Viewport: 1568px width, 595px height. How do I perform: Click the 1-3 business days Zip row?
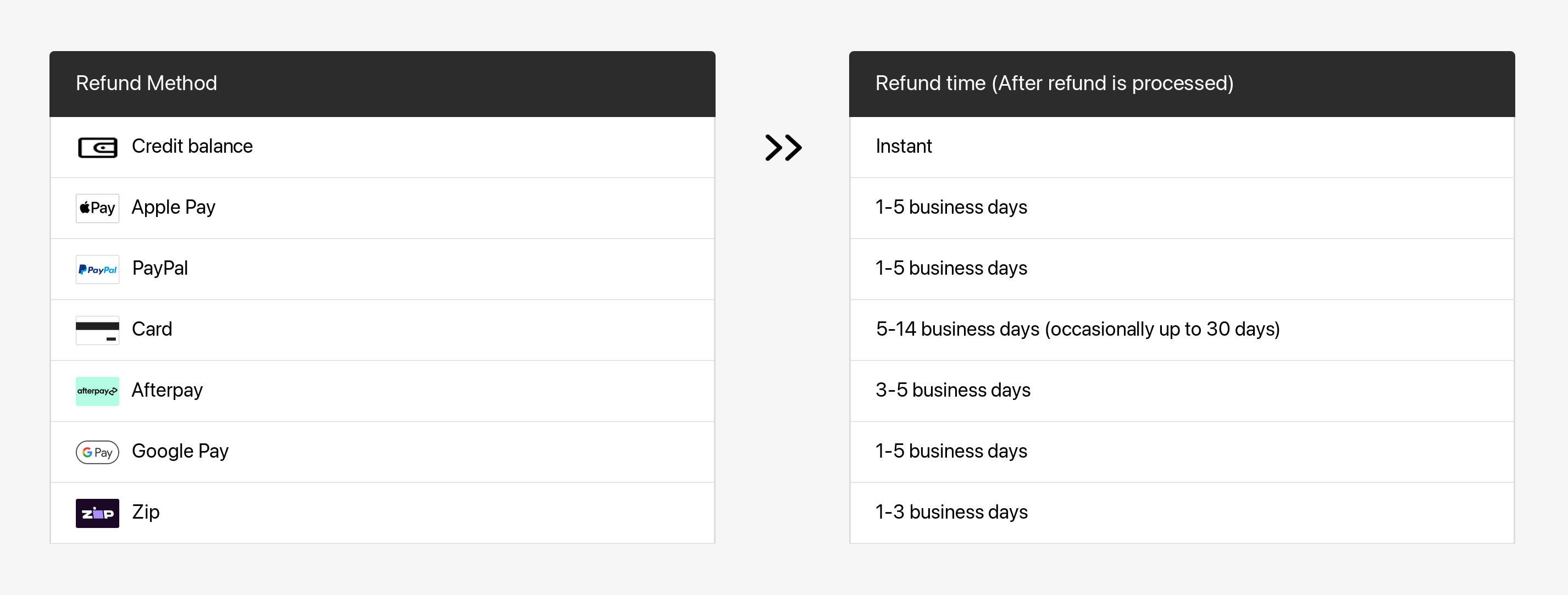pos(1182,513)
